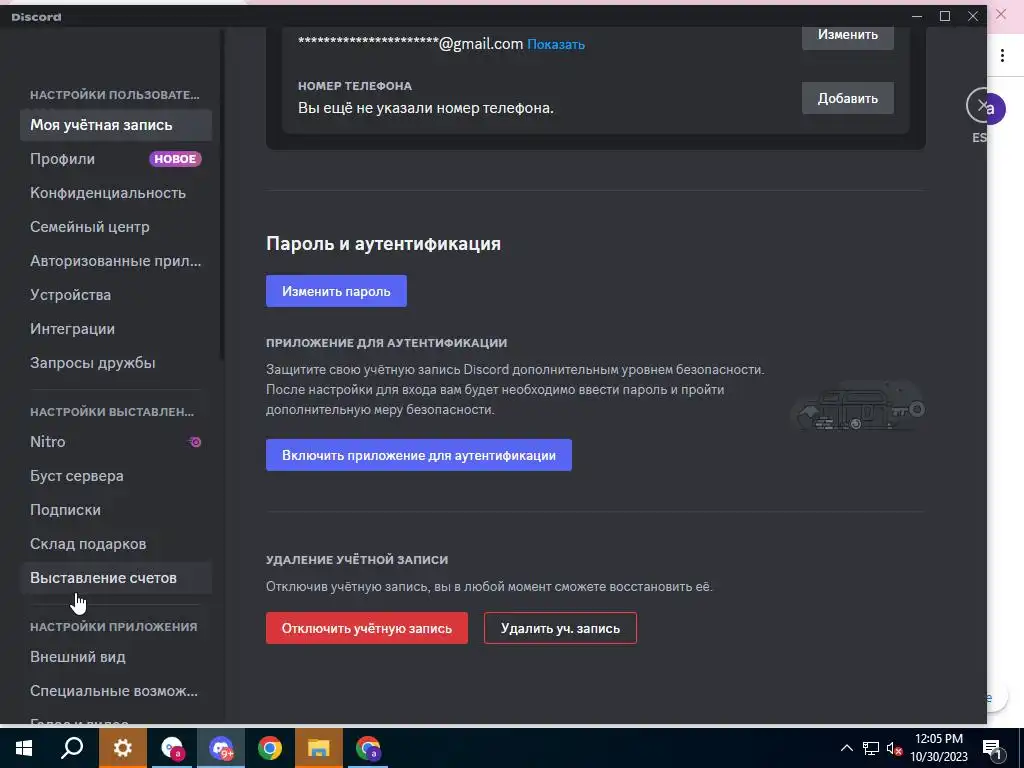Go to Семейный центр

pos(116,227)
